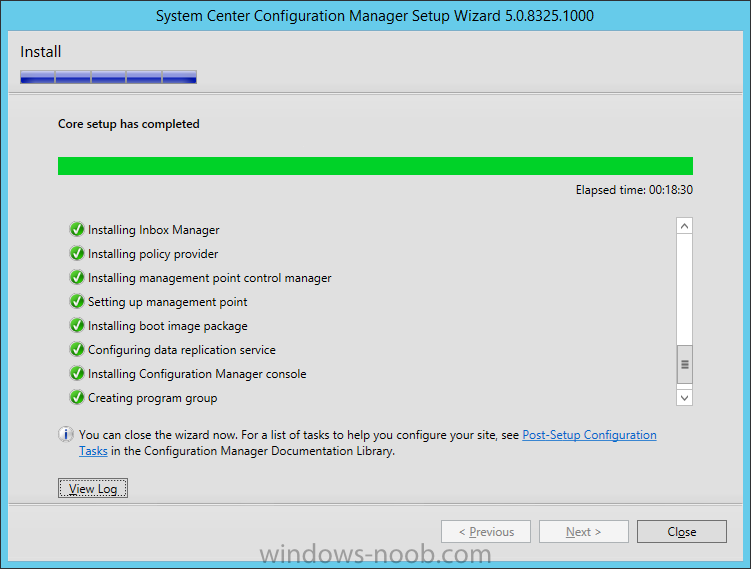This screenshot has height=569, width=751.
Task: Click the disabled Previous button
Action: pyautogui.click(x=486, y=532)
